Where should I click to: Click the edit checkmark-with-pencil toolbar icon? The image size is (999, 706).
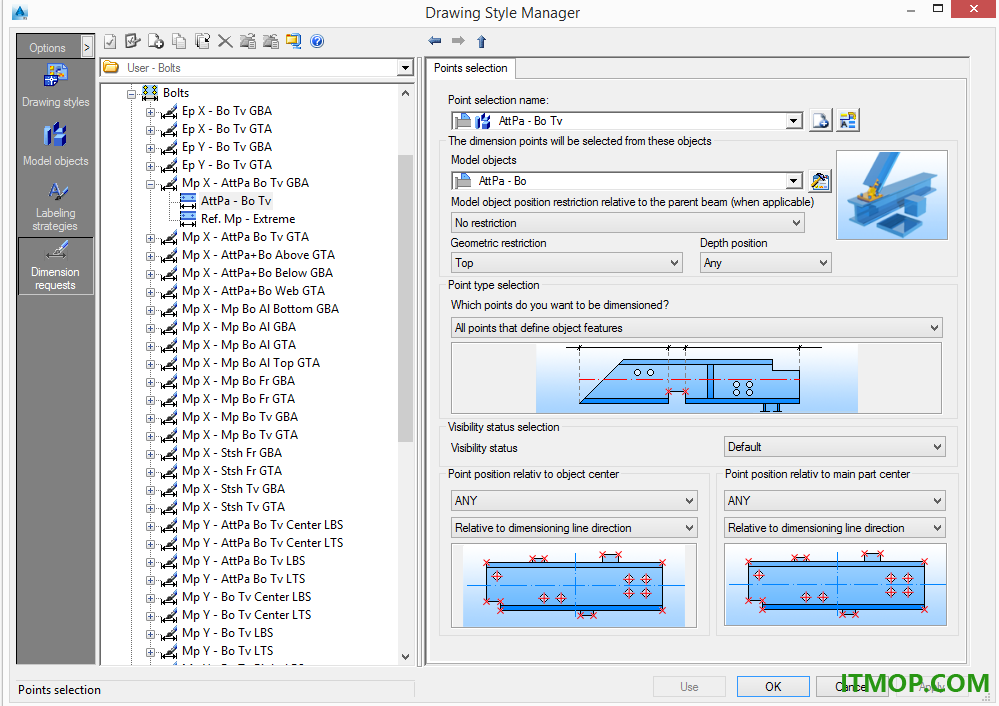(133, 41)
